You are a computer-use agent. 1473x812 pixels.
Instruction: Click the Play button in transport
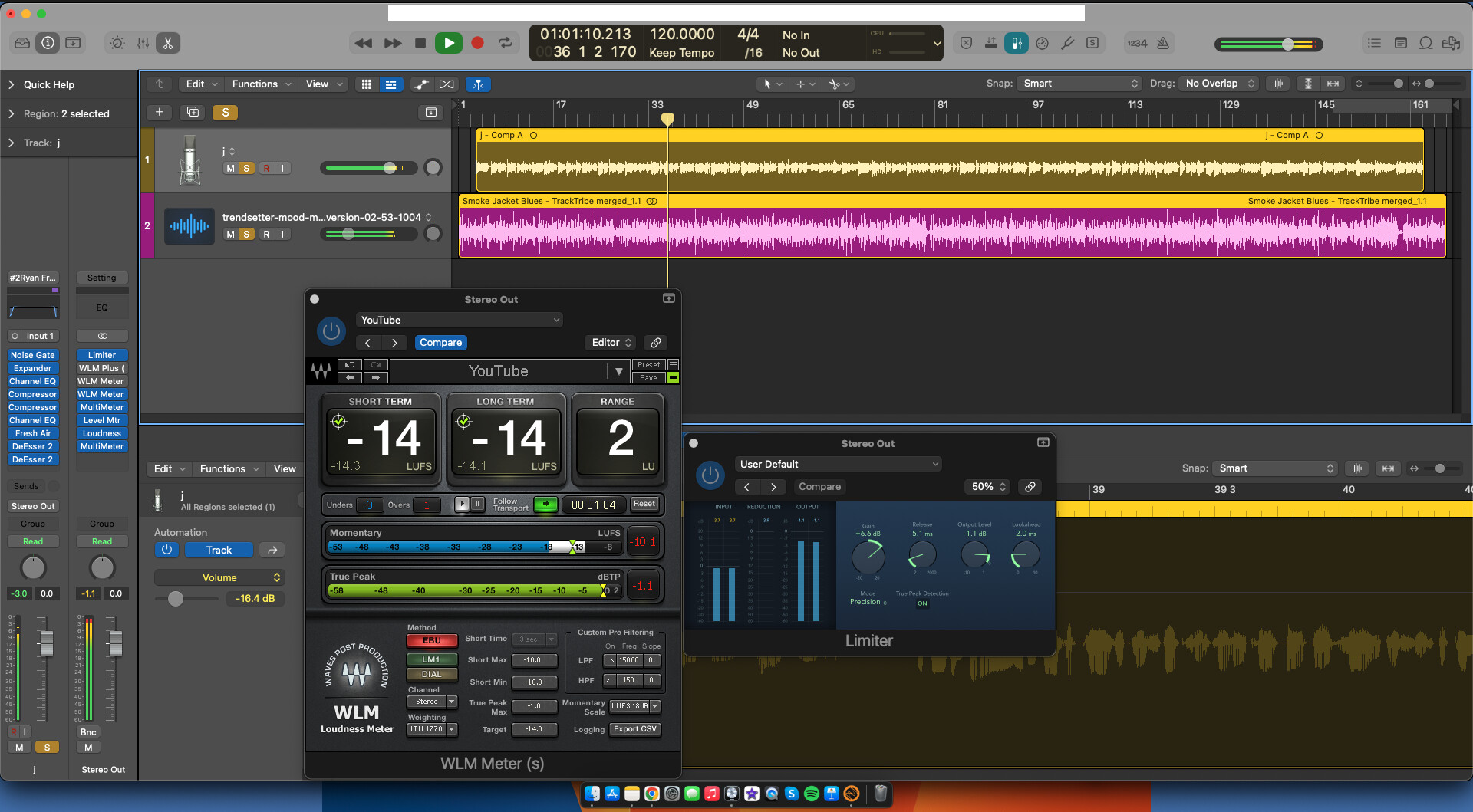(x=448, y=43)
